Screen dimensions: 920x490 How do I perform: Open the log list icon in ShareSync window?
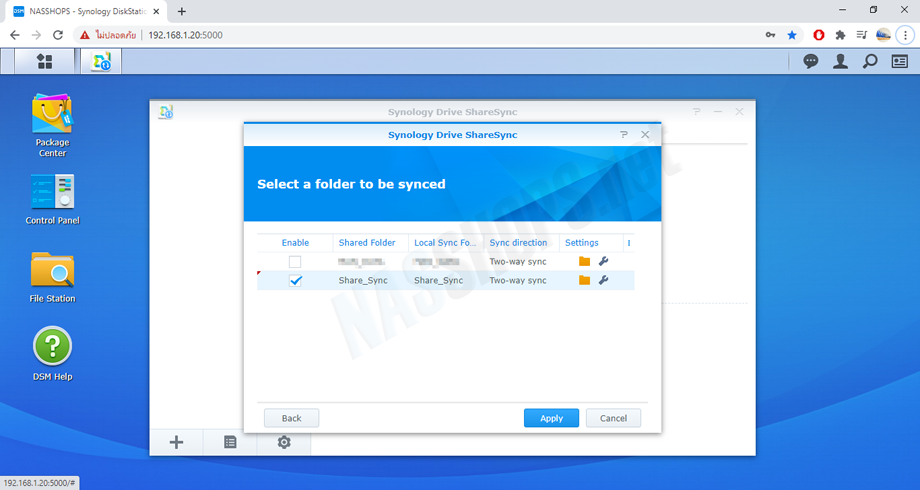[230, 442]
